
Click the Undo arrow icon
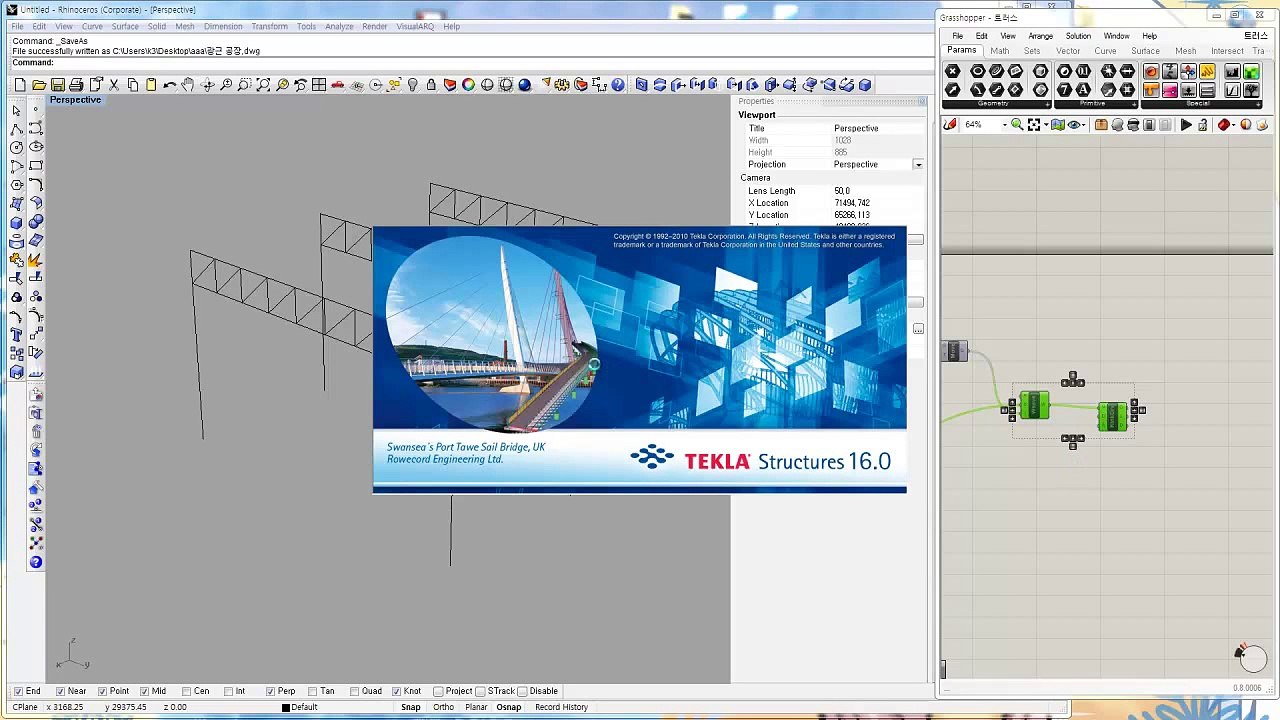point(170,85)
